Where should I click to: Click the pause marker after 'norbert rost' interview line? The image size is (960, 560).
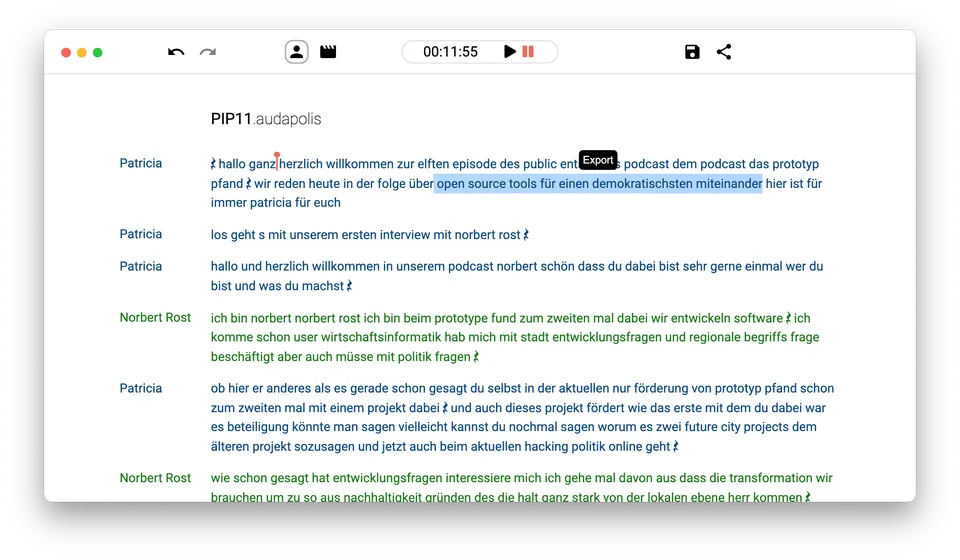pos(526,235)
